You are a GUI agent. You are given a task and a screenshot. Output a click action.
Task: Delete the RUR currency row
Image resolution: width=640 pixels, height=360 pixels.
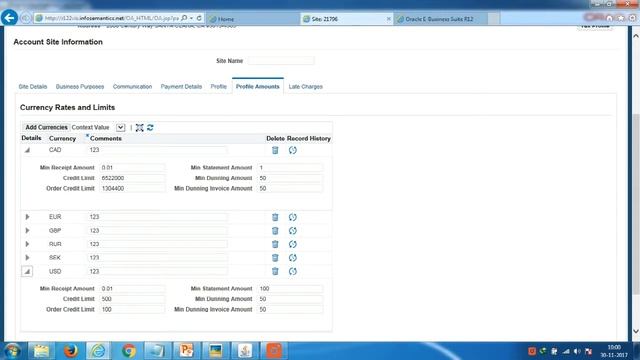275,244
